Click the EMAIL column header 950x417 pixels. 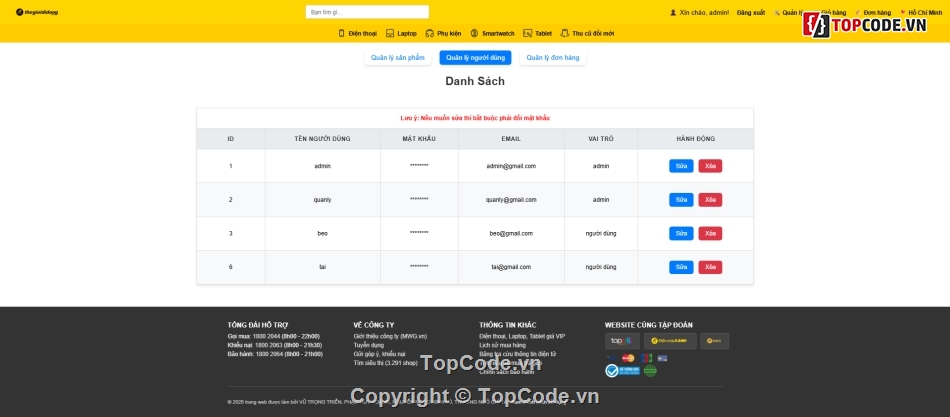click(511, 139)
